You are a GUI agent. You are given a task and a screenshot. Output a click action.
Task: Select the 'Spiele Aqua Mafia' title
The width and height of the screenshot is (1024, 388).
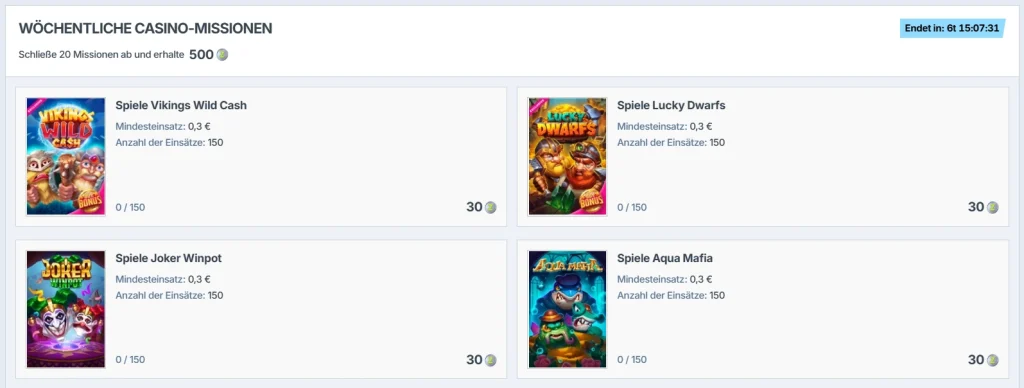point(665,258)
